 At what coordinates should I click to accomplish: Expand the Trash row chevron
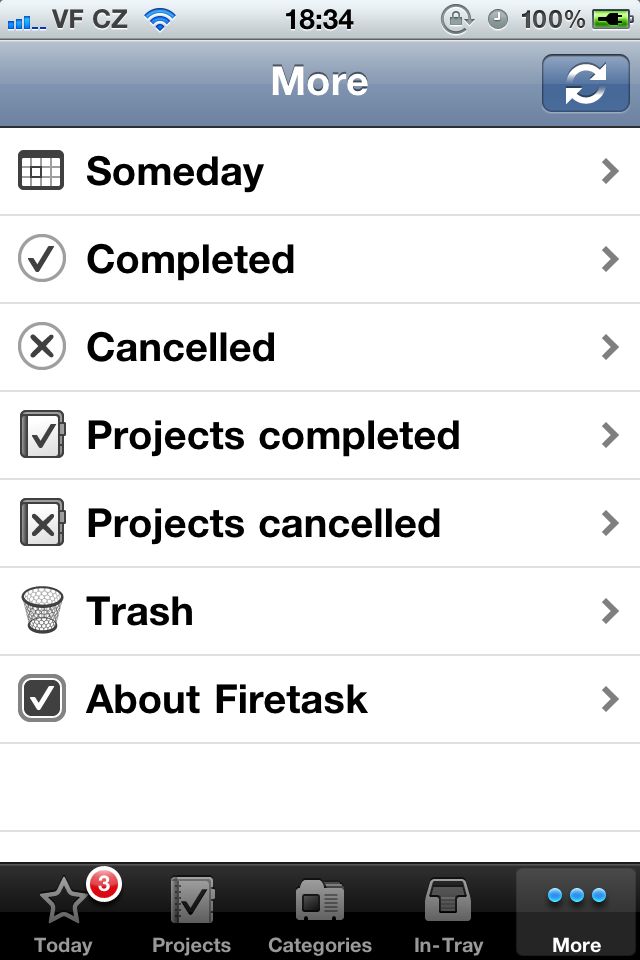609,611
